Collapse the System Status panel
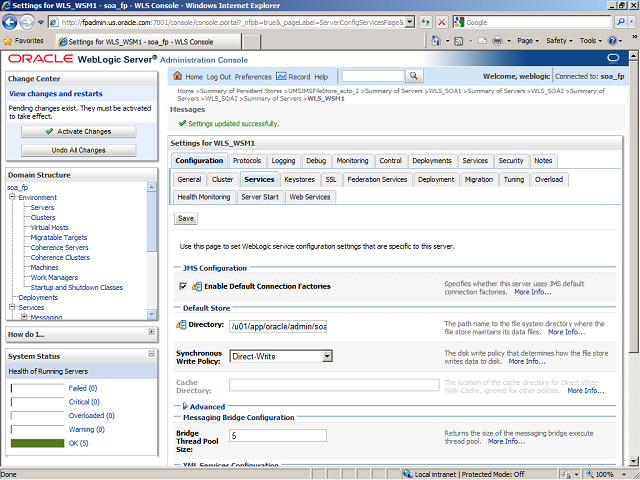This screenshot has height=480, width=640. tap(151, 355)
